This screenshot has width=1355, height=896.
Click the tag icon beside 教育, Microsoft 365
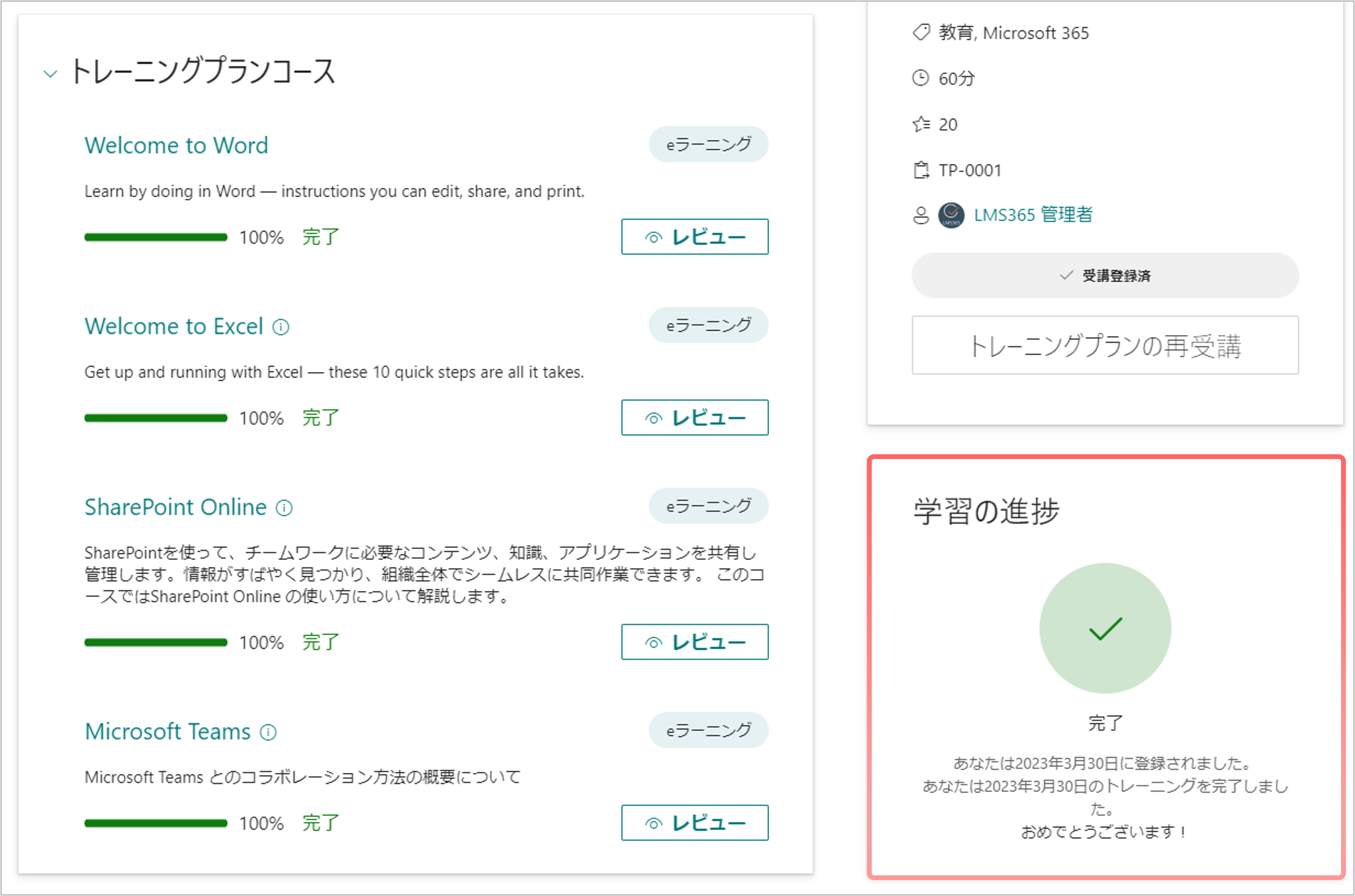click(921, 32)
